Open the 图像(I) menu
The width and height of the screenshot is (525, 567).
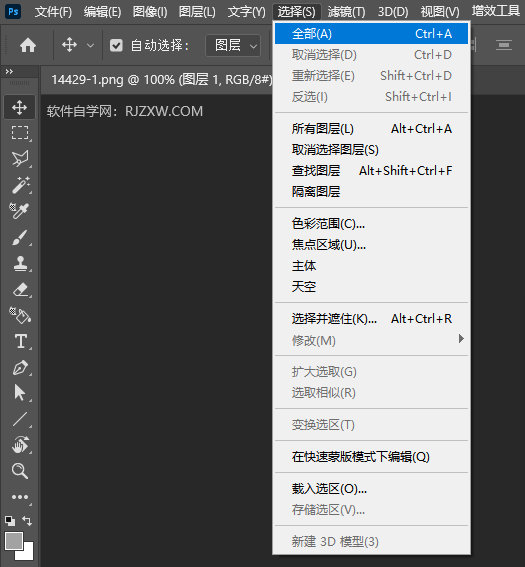(150, 12)
